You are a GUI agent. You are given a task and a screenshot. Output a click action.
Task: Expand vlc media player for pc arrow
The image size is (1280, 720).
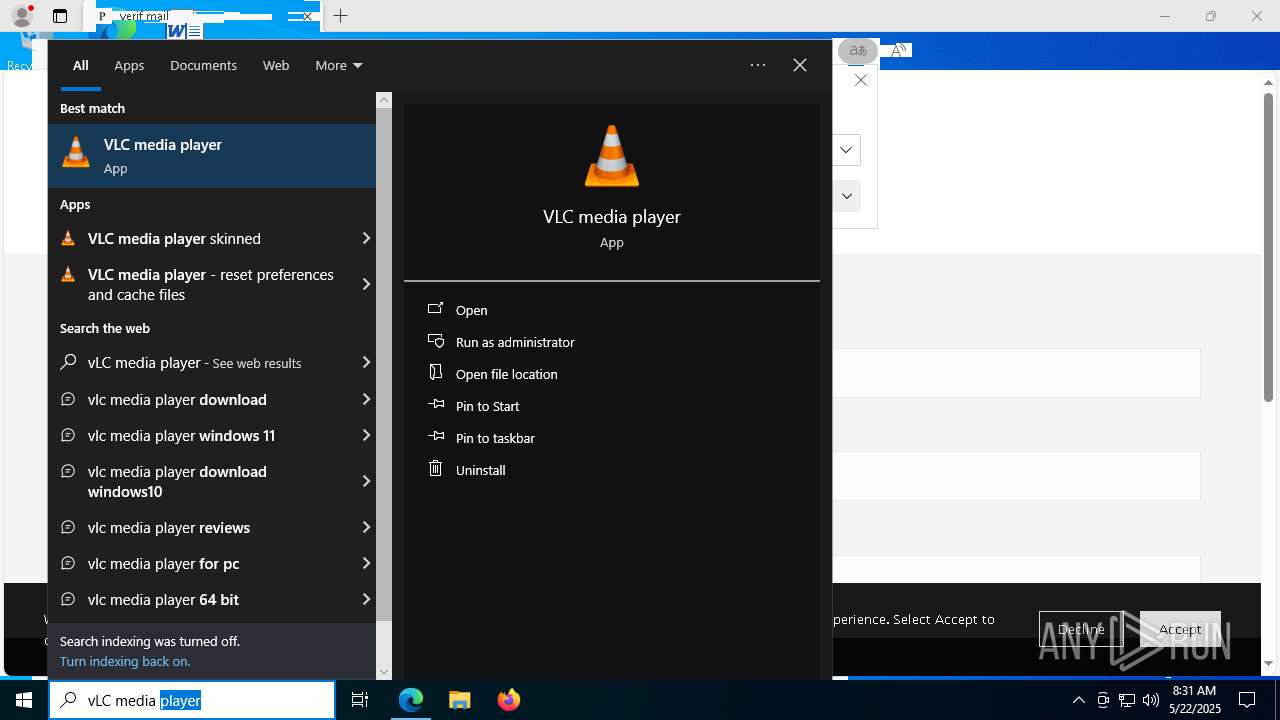pos(366,564)
